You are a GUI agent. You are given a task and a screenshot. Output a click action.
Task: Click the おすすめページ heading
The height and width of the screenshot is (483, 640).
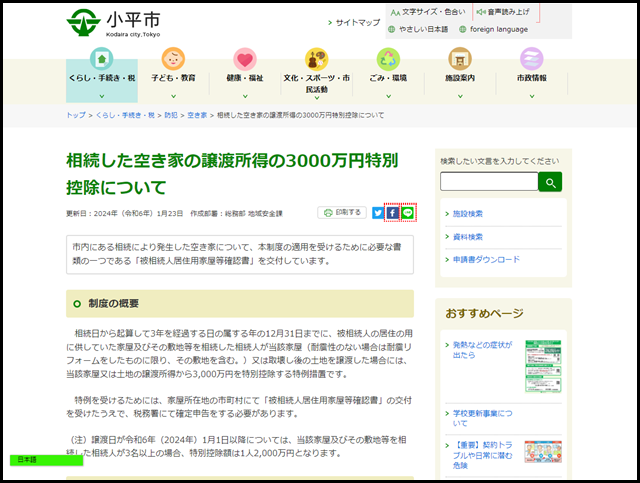[484, 313]
